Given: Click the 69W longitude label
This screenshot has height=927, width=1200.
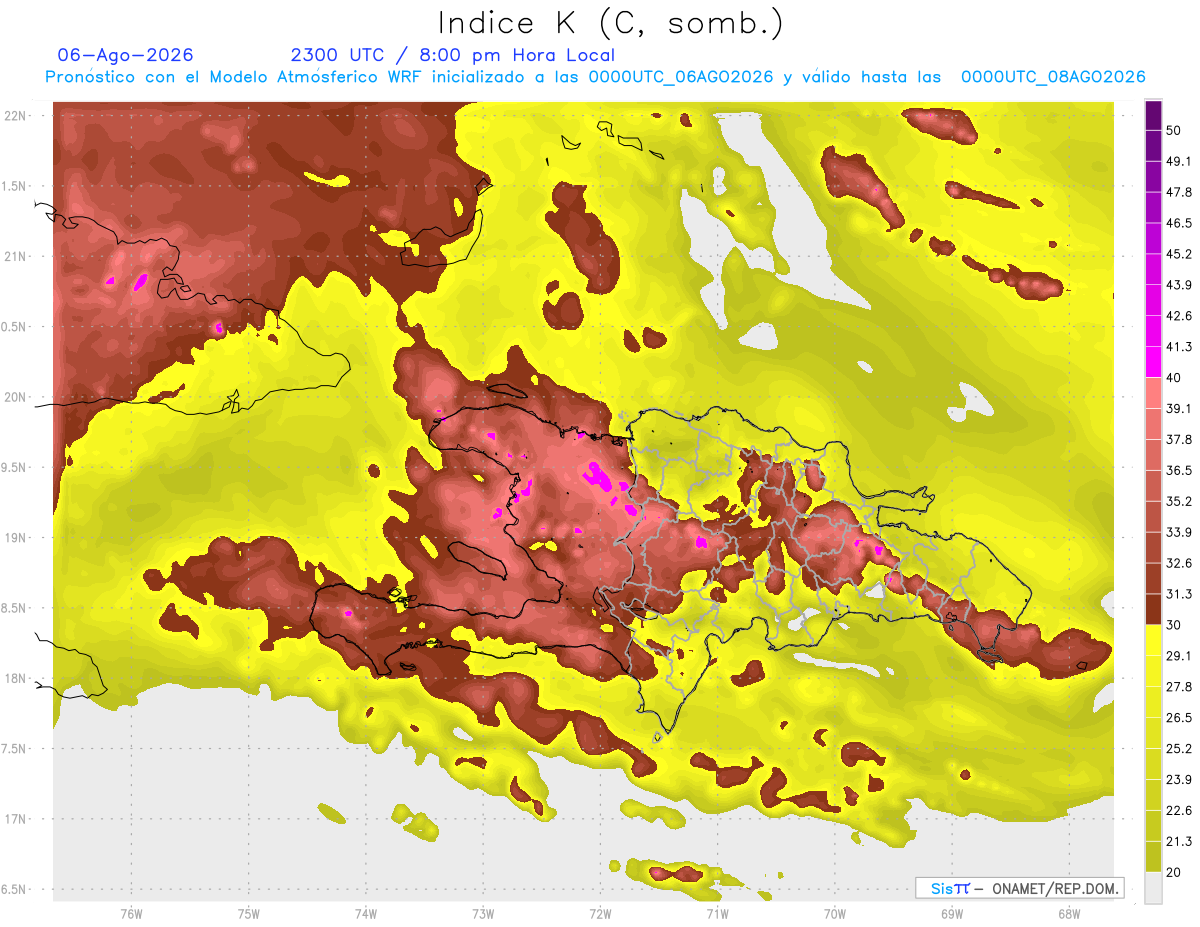Looking at the screenshot, I should coord(952,913).
